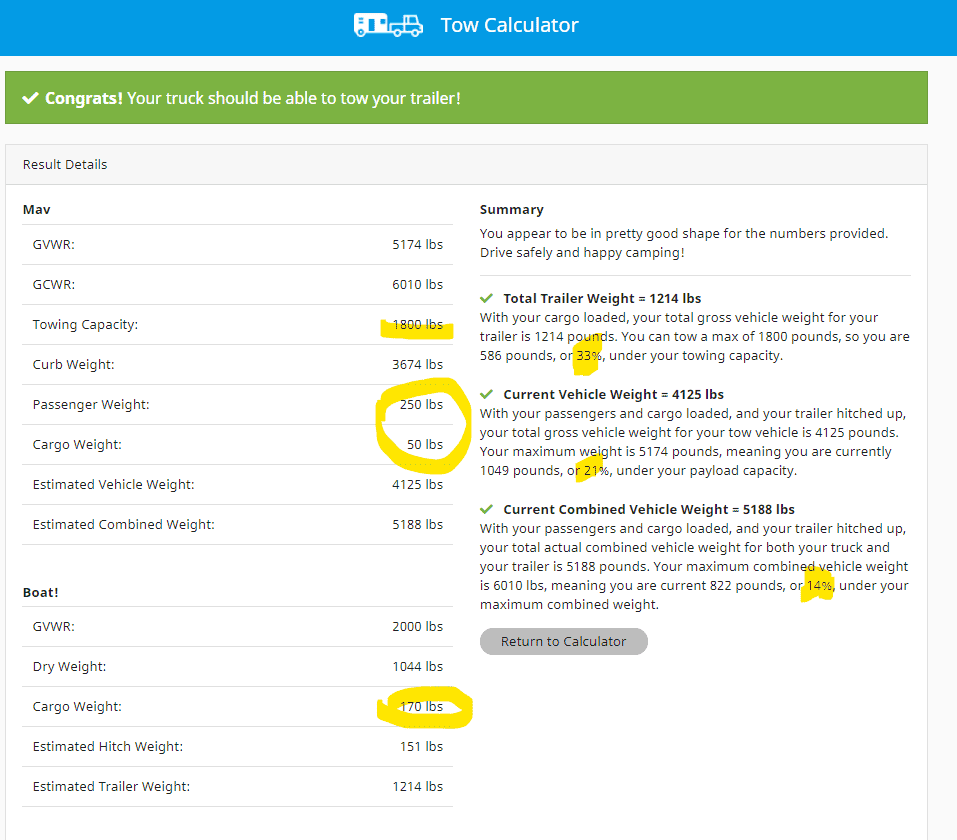This screenshot has width=957, height=840.
Task: Select the Estimated Trailer Weight value 1214 lbs
Action: 417,786
